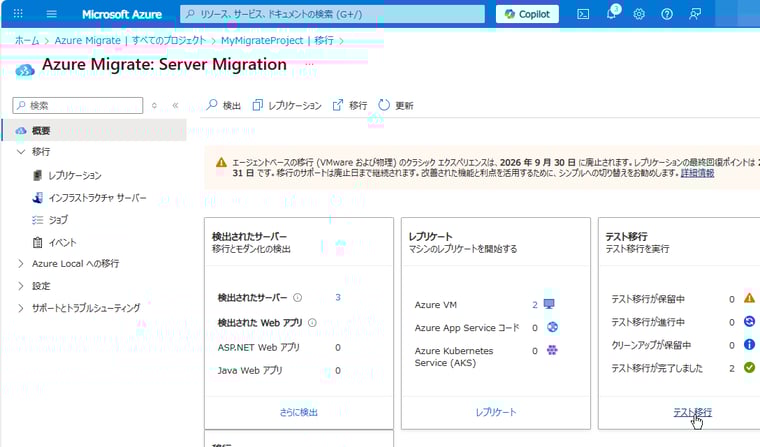Open the Azure portal apps grid icon
The width and height of the screenshot is (760, 447).
coord(18,14)
